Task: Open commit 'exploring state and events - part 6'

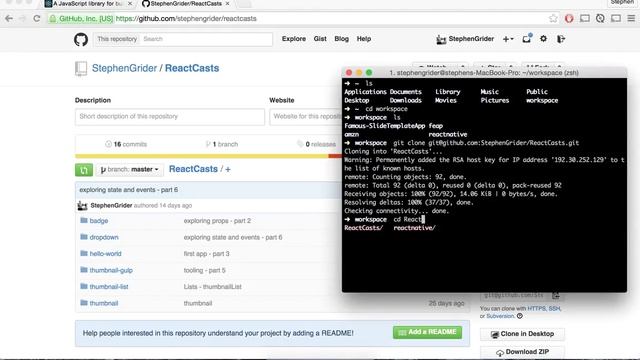Action: point(129,190)
